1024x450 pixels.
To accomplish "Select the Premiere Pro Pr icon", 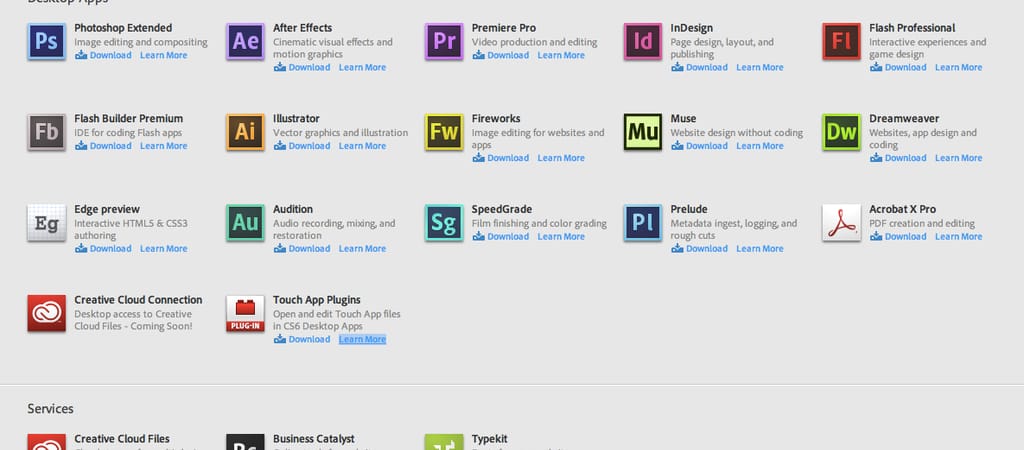I will (x=444, y=41).
